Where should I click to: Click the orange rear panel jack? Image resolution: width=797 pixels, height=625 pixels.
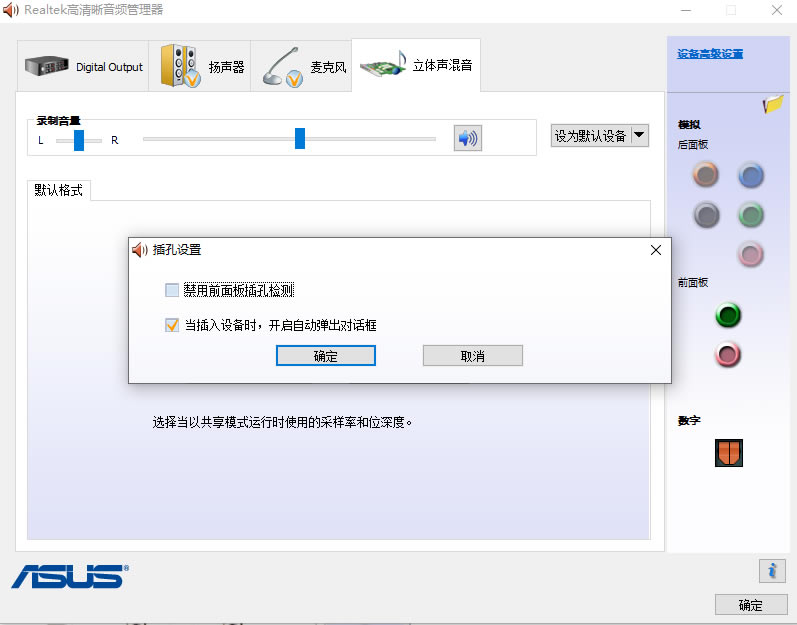click(706, 176)
